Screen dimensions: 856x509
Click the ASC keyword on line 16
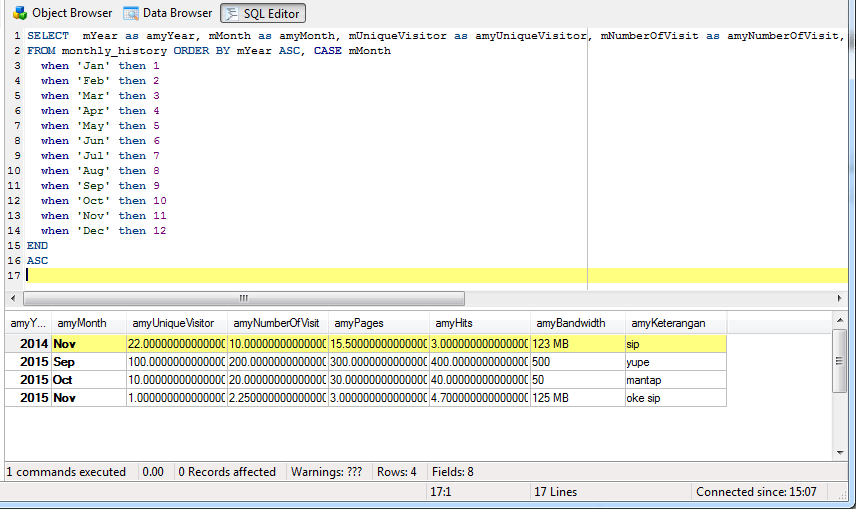[37, 261]
